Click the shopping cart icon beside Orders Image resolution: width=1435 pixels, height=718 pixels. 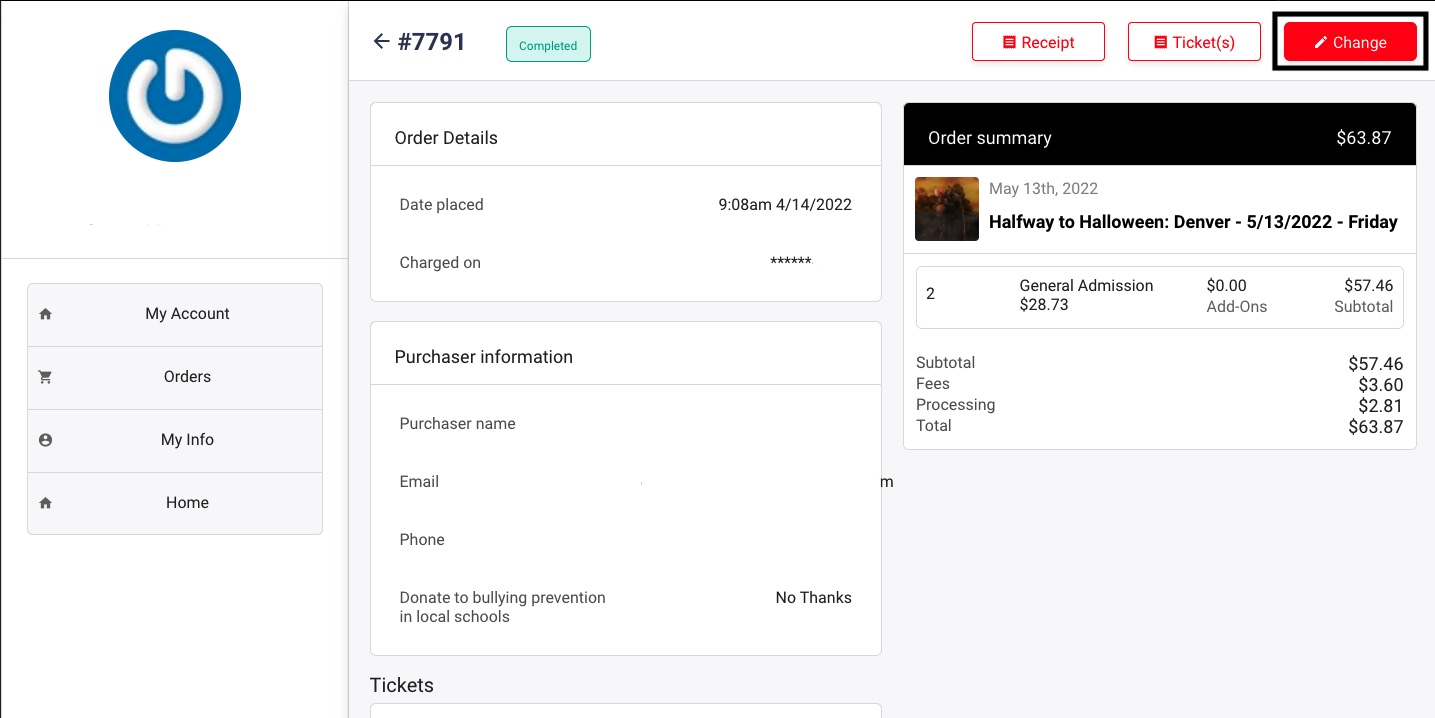[45, 377]
